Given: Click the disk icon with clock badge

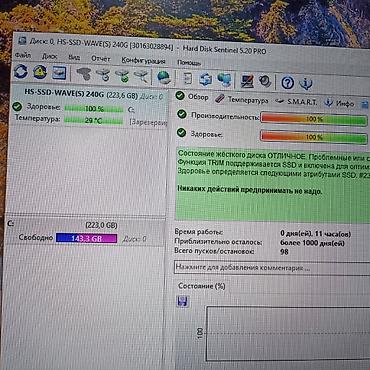Looking at the screenshot, I should coord(103,75).
